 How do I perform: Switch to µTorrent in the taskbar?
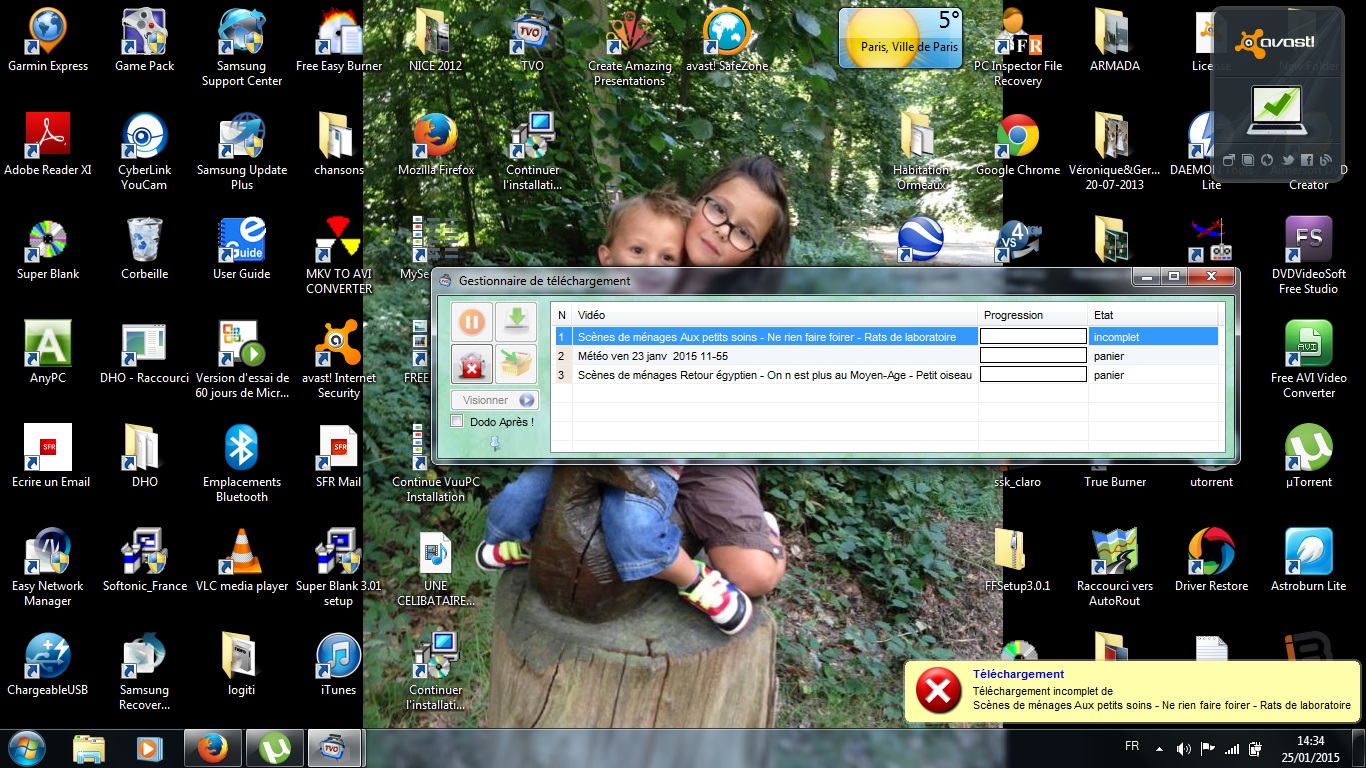click(273, 748)
